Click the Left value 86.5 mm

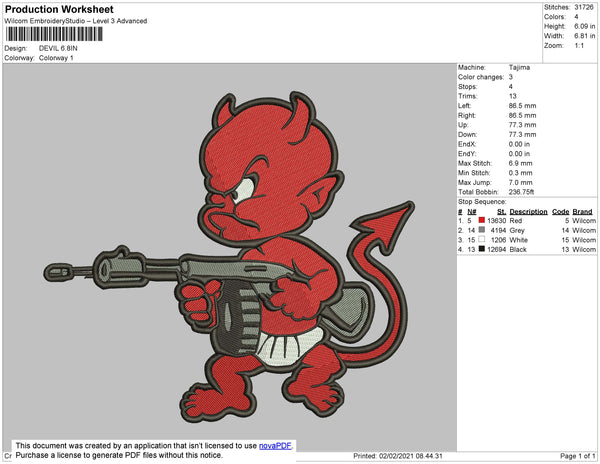point(522,106)
